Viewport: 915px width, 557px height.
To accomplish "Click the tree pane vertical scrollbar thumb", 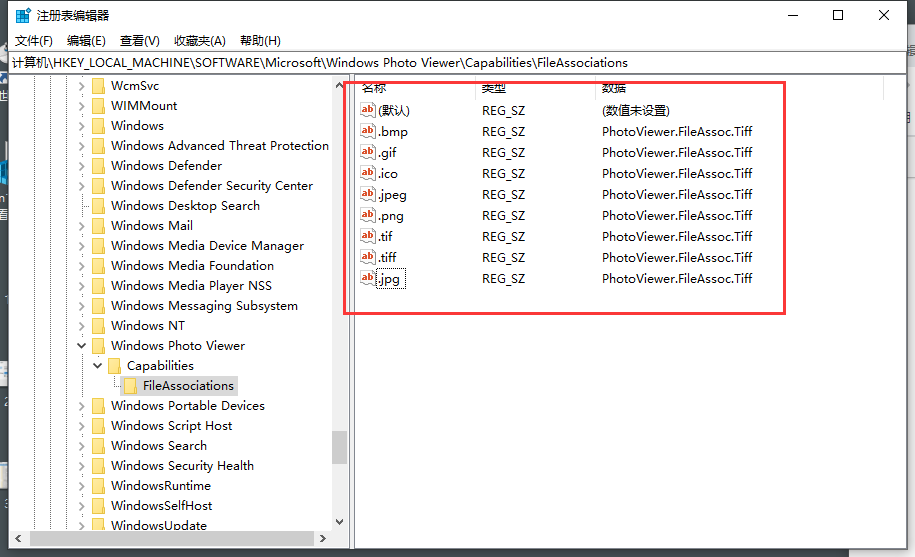I will click(x=340, y=447).
